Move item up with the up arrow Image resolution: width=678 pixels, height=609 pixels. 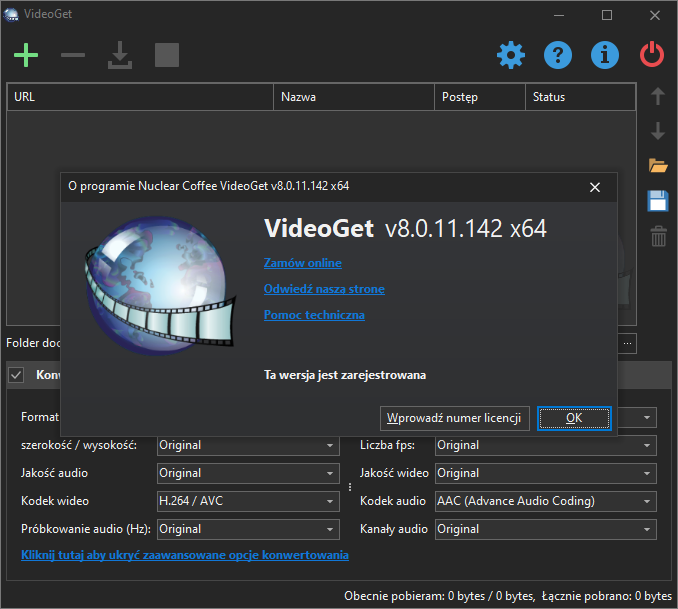(x=658, y=96)
